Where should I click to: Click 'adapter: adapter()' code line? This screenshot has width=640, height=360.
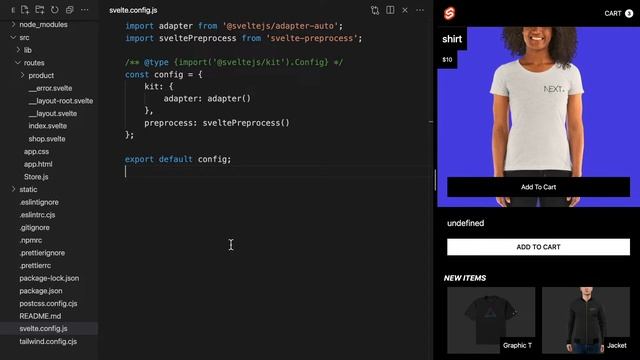pyautogui.click(x=207, y=98)
